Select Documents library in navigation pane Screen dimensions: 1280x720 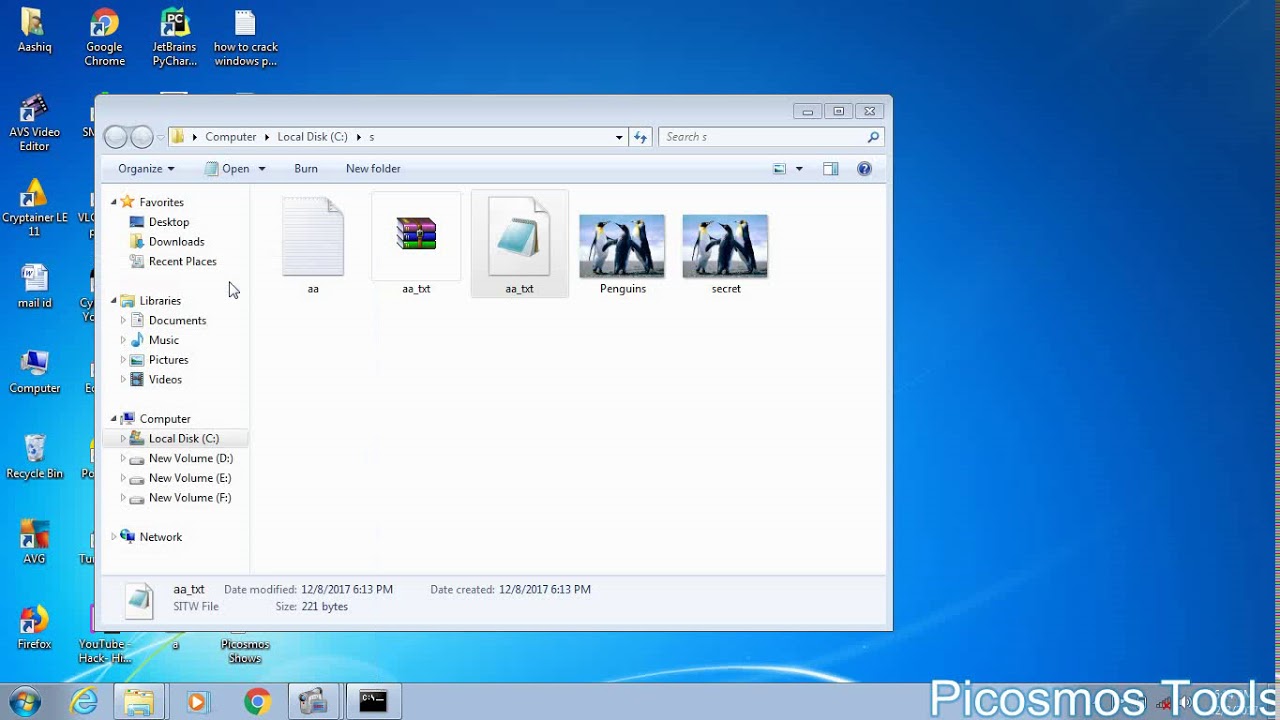pos(177,321)
